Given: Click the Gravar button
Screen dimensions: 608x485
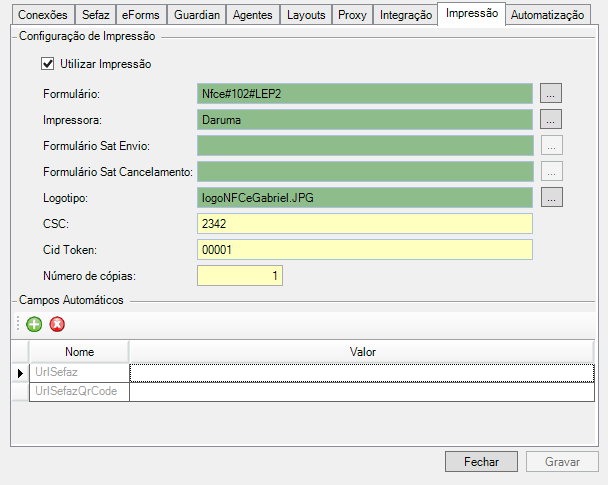Looking at the screenshot, I should pyautogui.click(x=562, y=461).
